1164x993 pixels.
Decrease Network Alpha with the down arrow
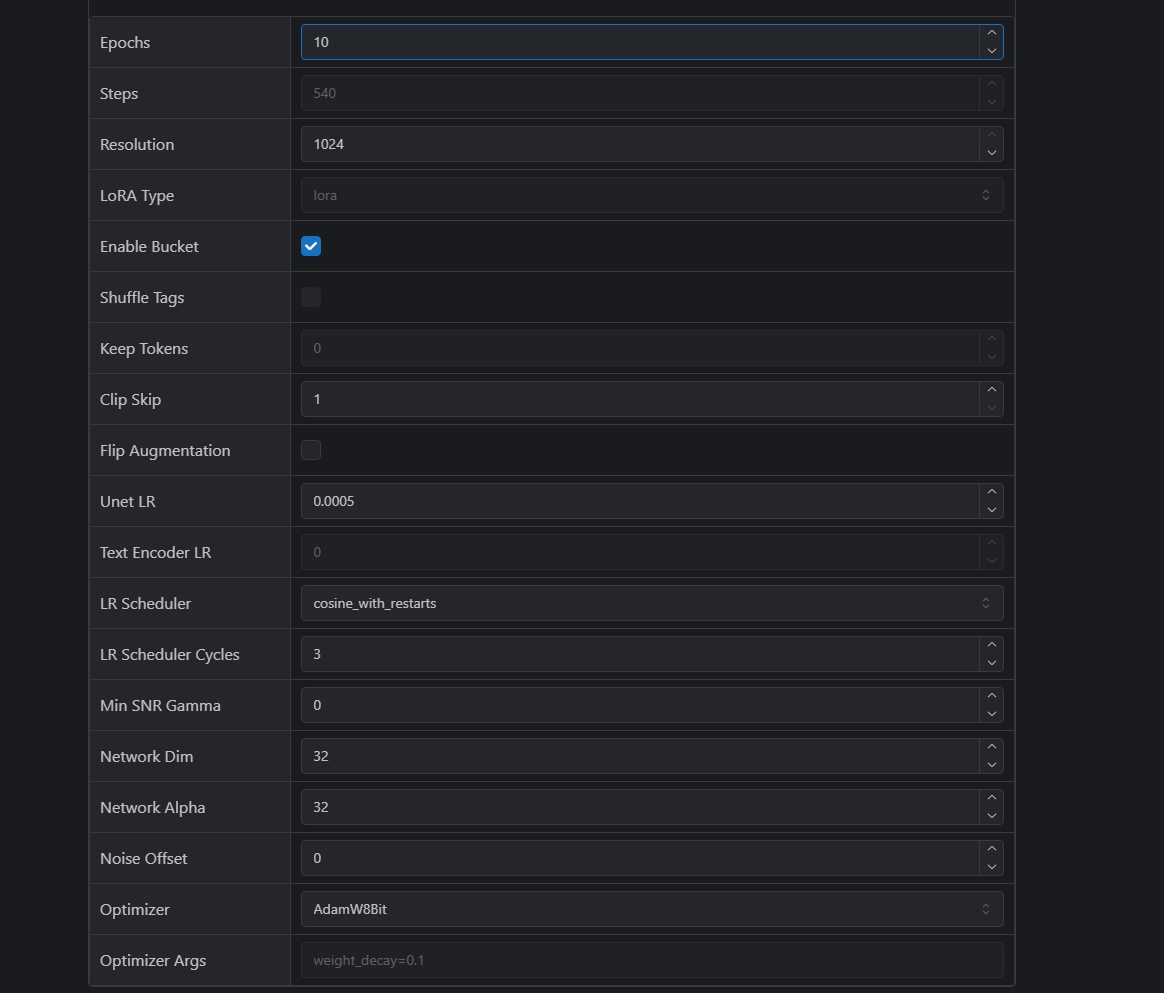992,816
